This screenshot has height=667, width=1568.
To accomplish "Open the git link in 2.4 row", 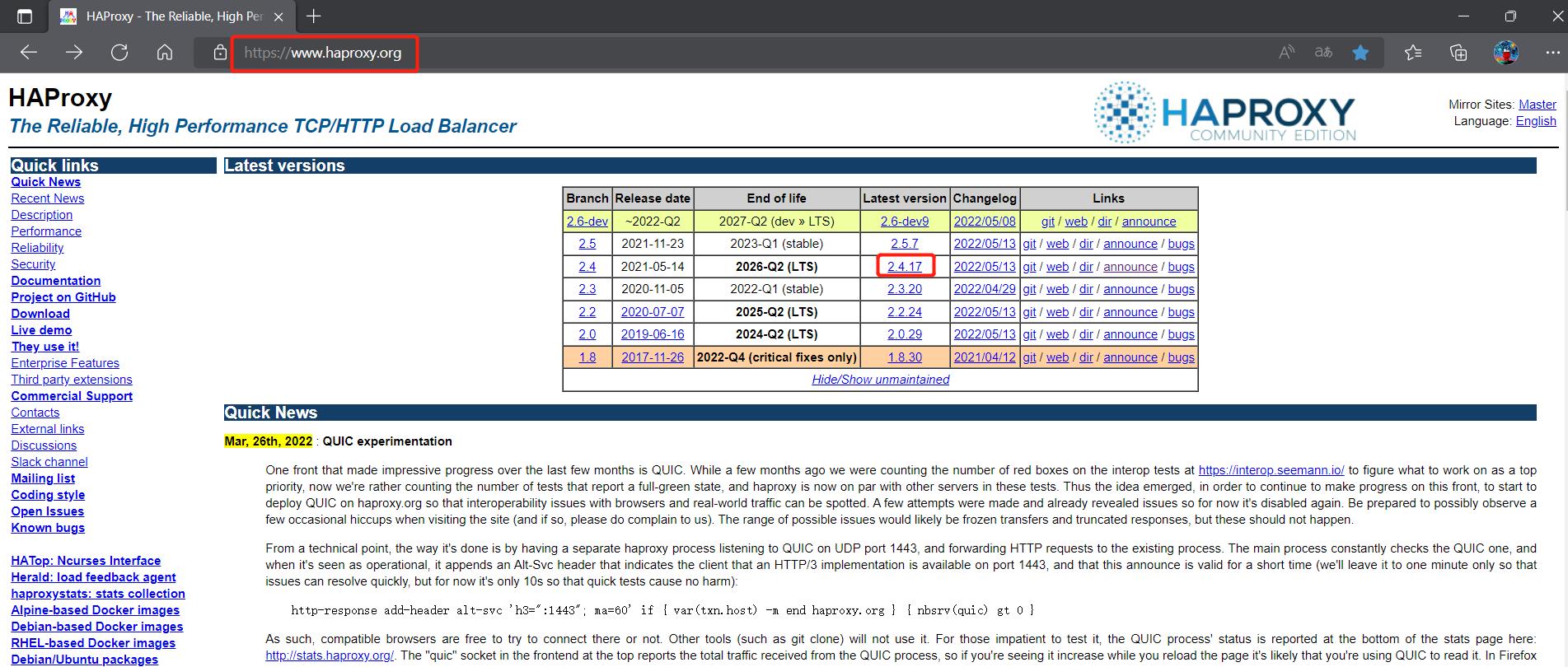I will 1029,267.
